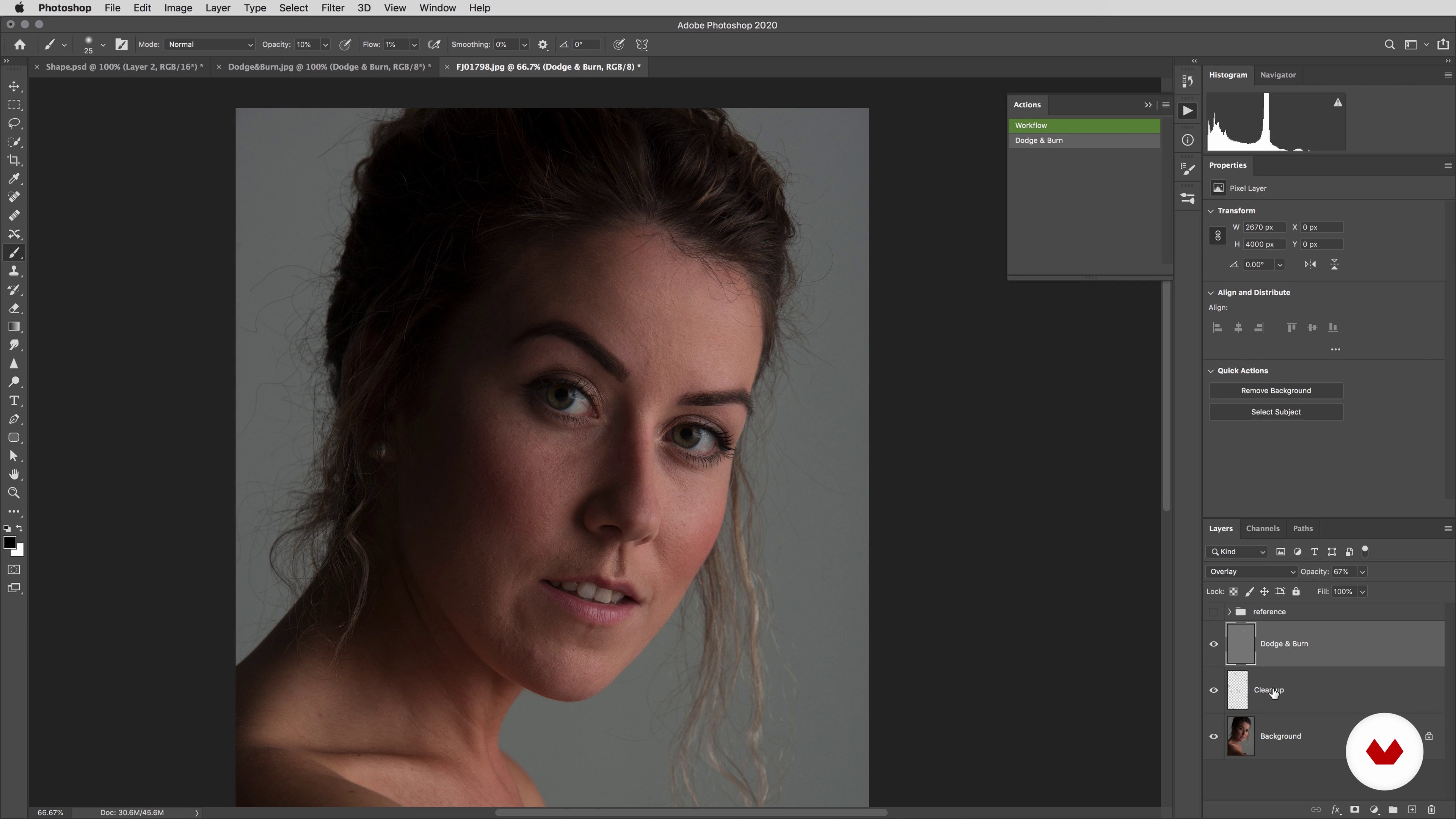Delete layer using trash icon
The height and width of the screenshot is (819, 1456).
click(1431, 810)
